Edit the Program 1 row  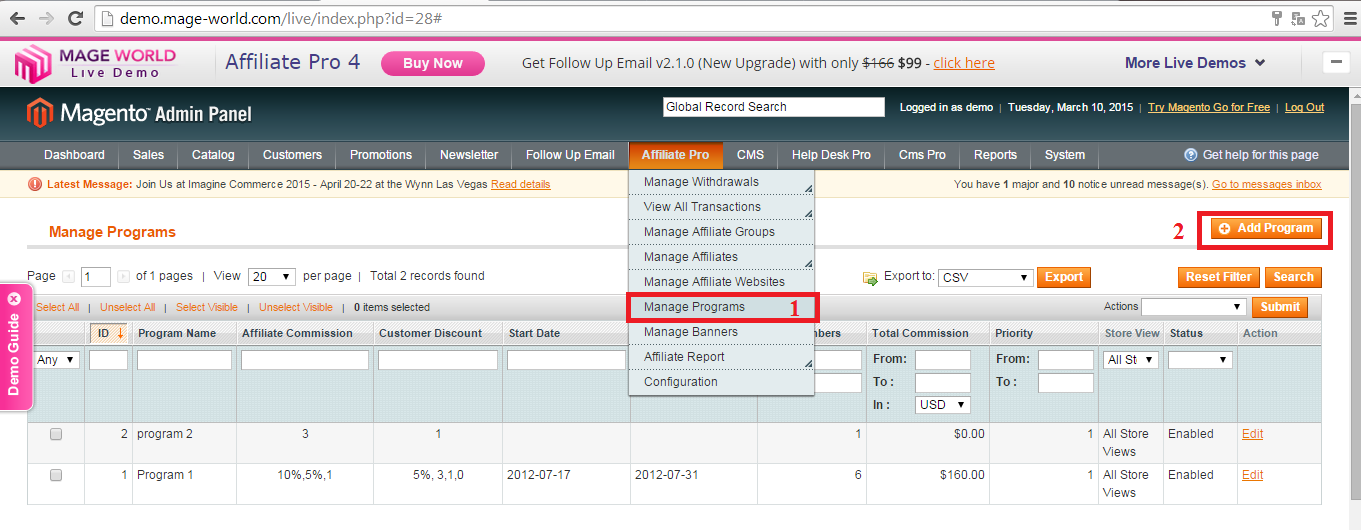coord(1252,475)
